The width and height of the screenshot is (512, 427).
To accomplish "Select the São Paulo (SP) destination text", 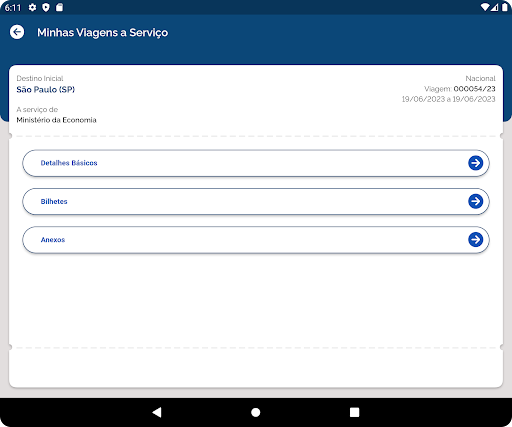I will coord(46,89).
